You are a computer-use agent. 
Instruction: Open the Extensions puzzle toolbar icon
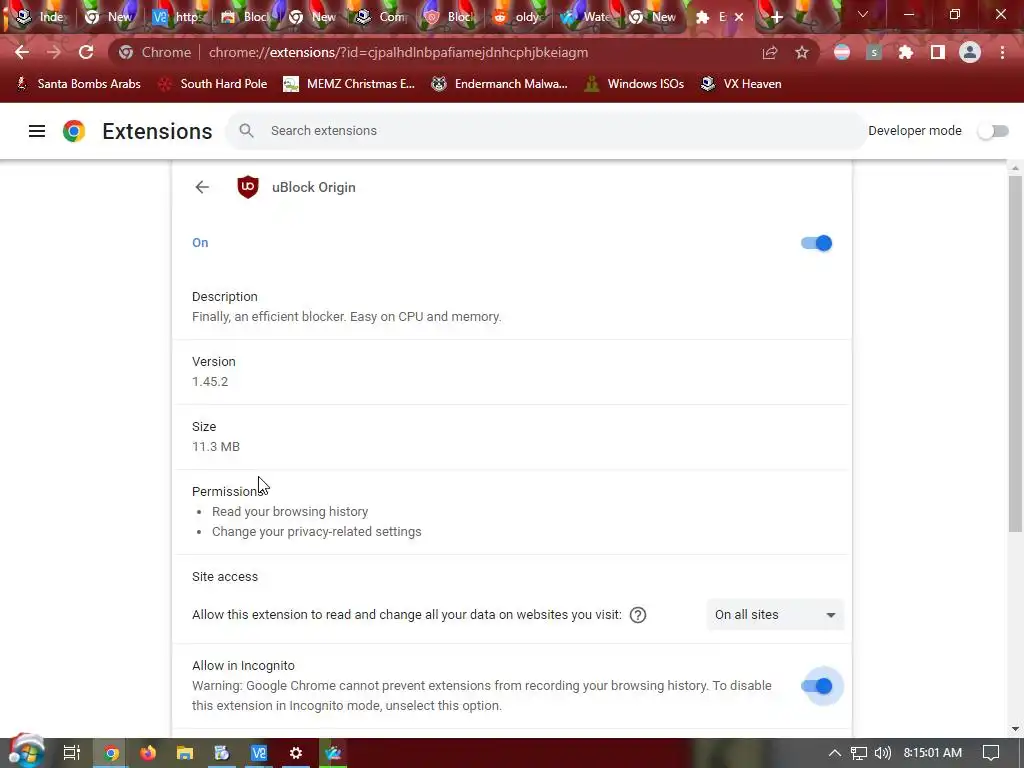[x=906, y=52]
